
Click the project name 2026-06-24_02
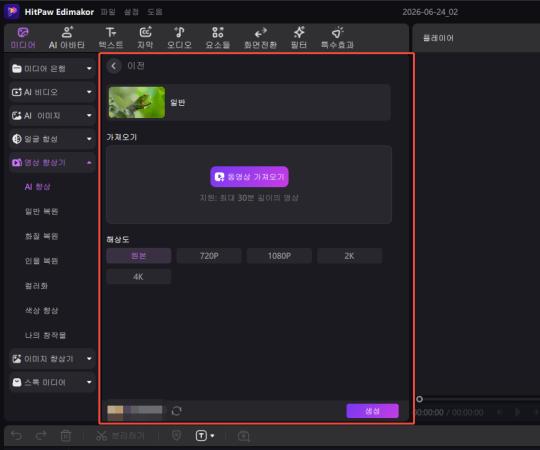click(x=430, y=12)
